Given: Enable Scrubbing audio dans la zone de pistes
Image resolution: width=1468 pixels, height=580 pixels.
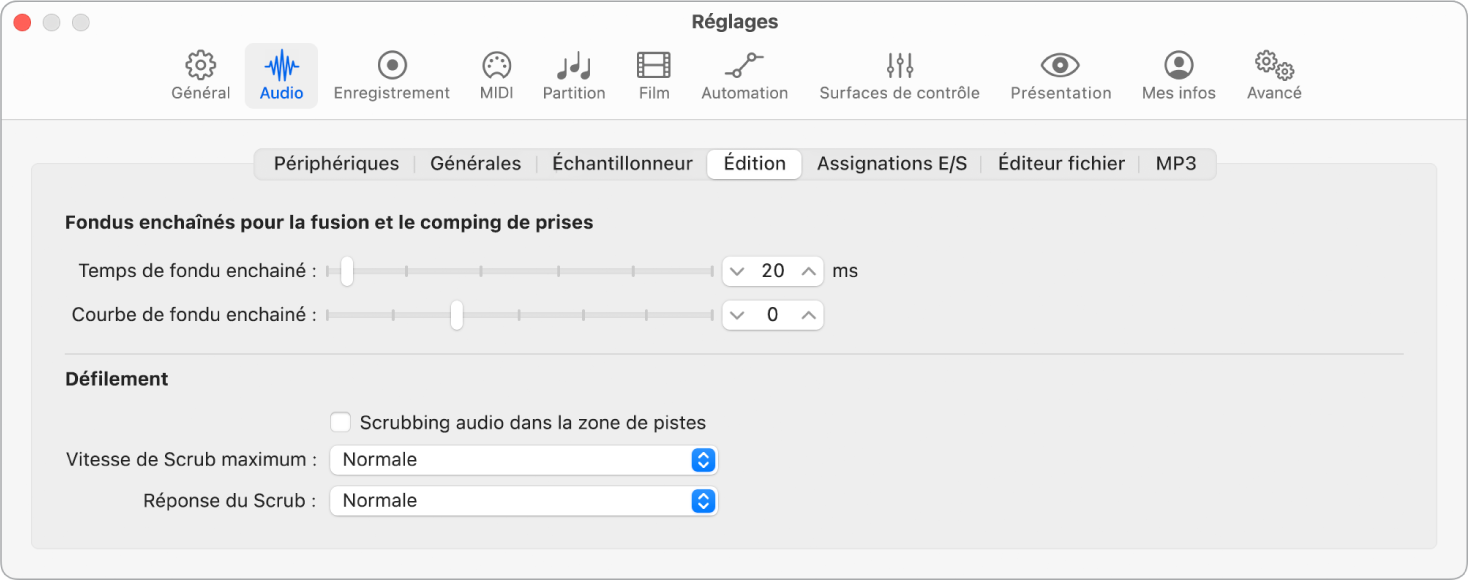Looking at the screenshot, I should tap(340, 422).
